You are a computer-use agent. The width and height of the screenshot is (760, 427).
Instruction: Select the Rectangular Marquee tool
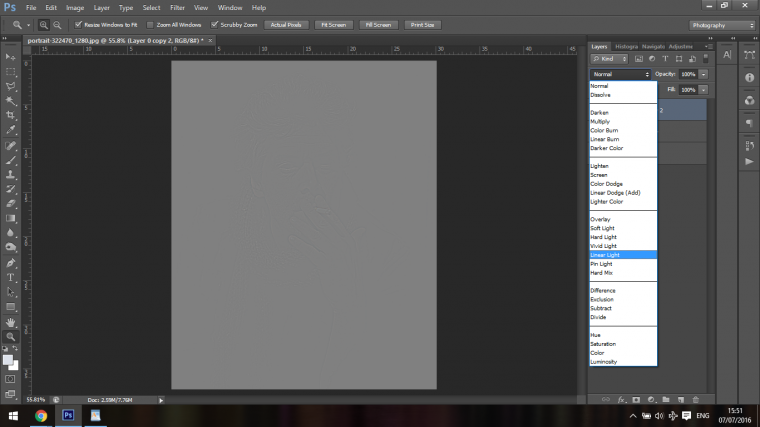[10, 72]
